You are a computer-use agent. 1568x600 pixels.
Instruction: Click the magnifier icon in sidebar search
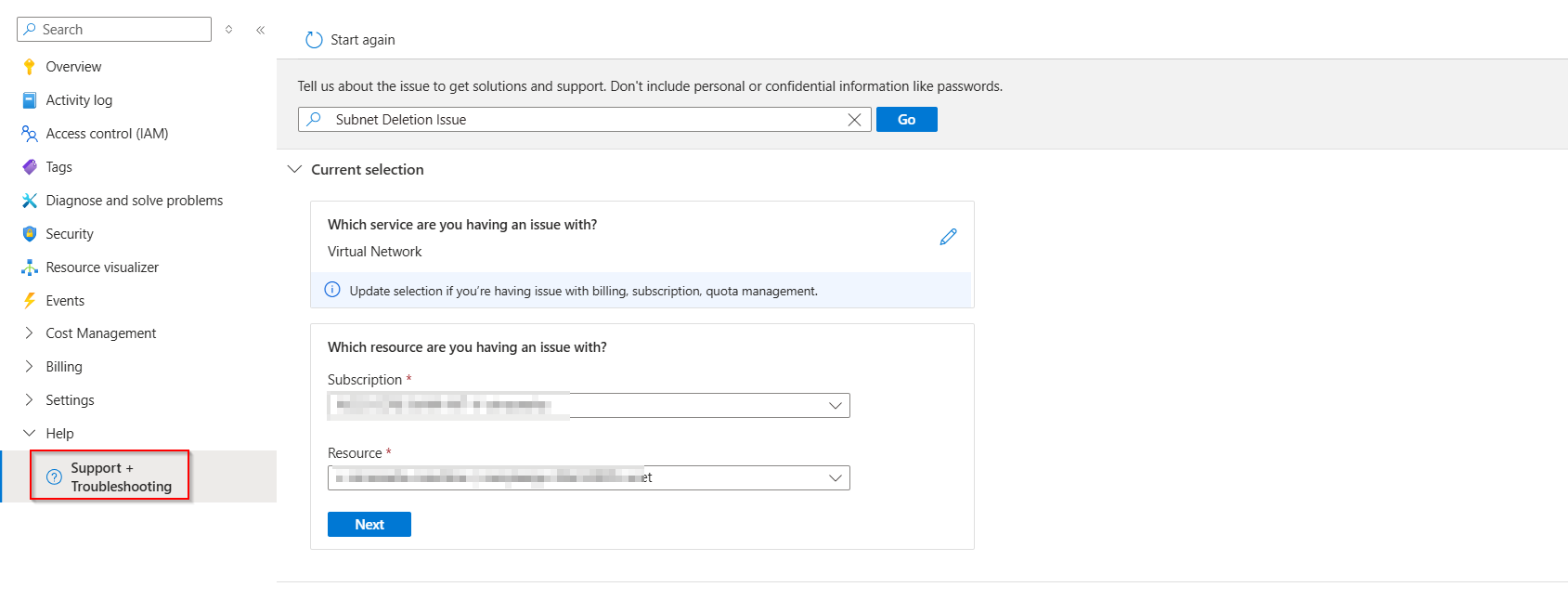(30, 30)
